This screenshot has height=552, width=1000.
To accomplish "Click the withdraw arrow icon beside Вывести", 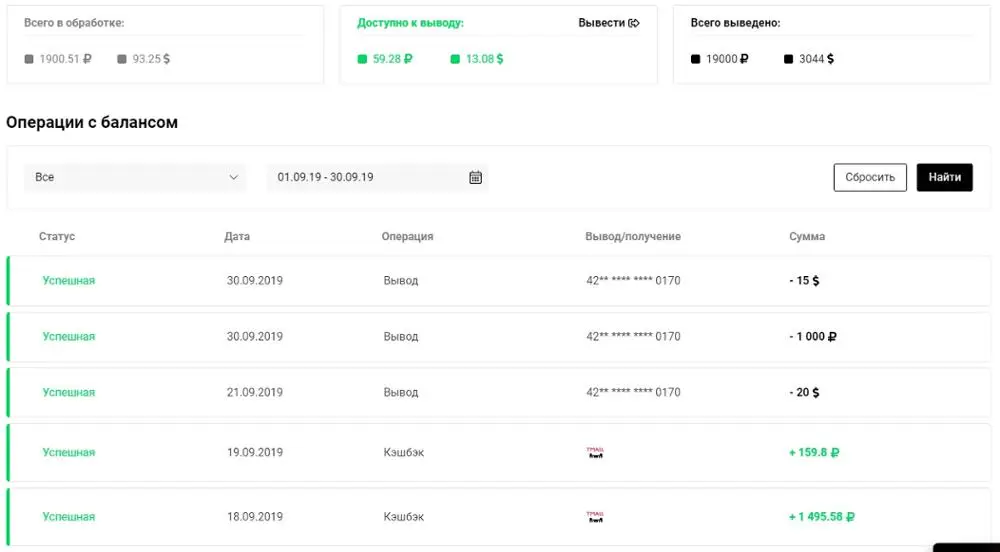I will pyautogui.click(x=634, y=23).
